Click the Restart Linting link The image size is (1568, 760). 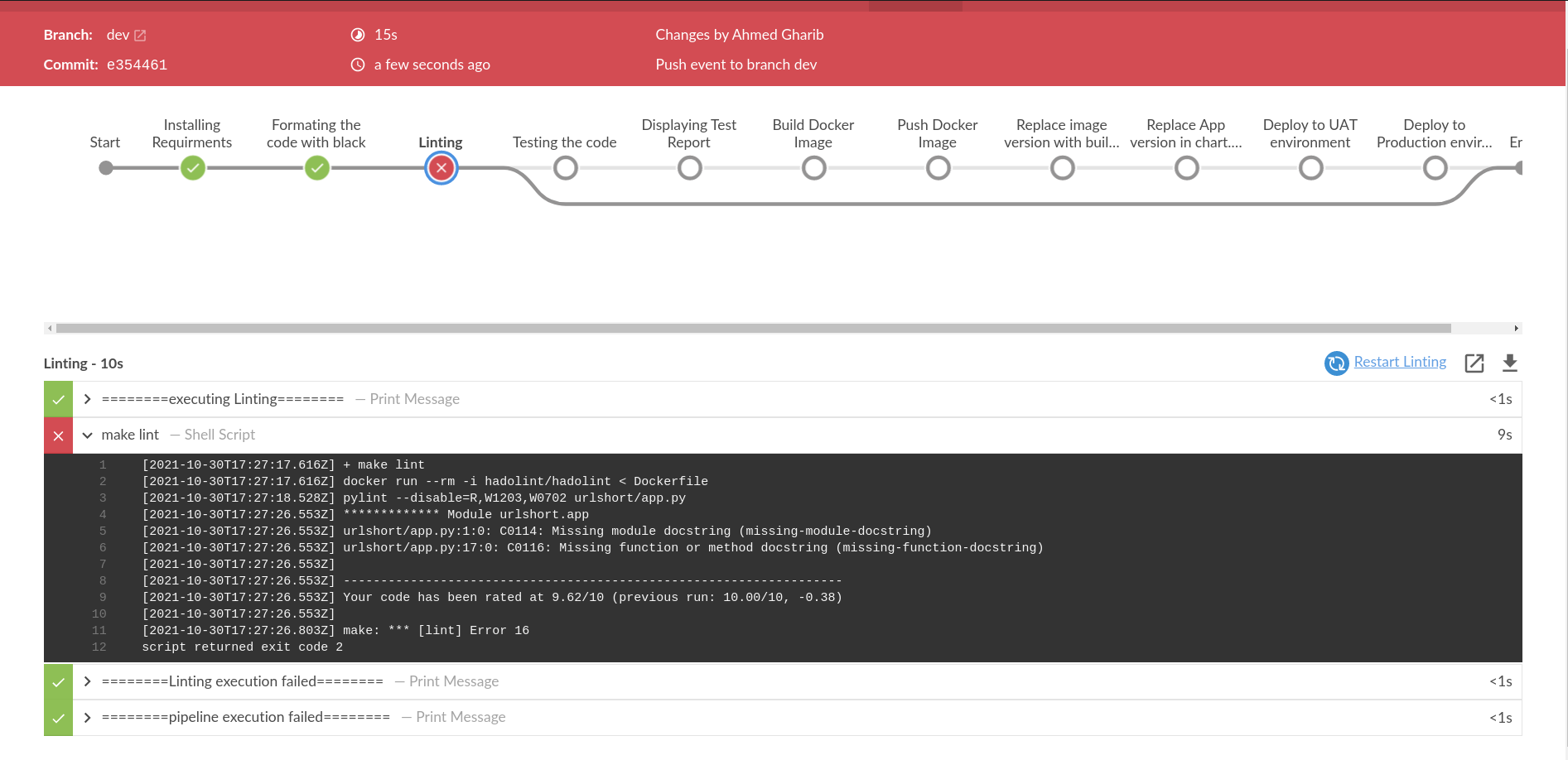coord(1400,362)
